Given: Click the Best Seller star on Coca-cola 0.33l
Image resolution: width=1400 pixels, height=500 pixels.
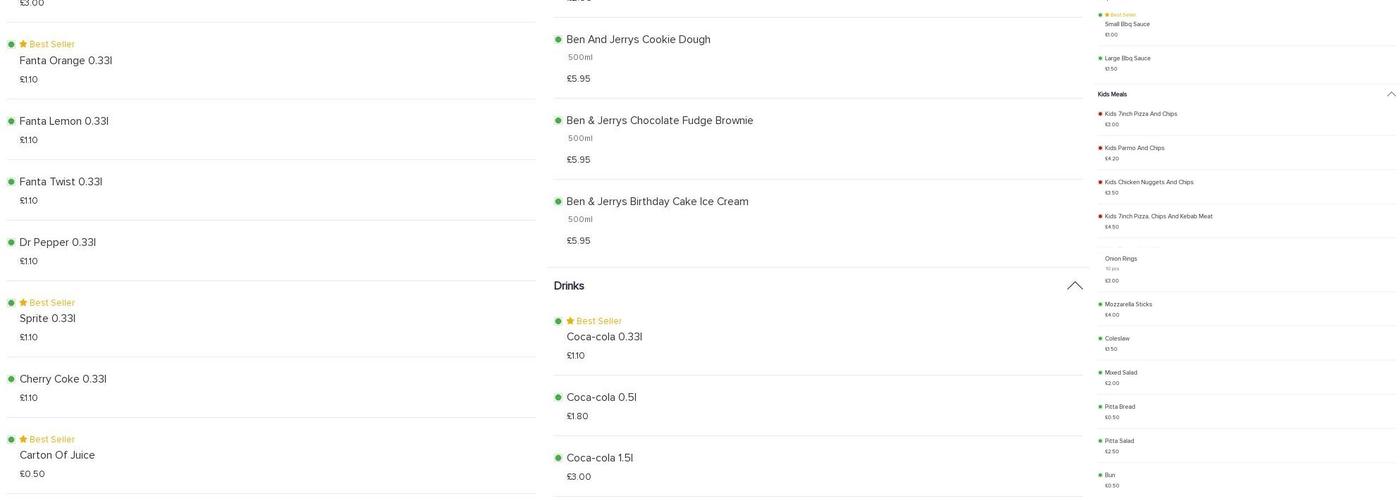Looking at the screenshot, I should click(x=570, y=321).
